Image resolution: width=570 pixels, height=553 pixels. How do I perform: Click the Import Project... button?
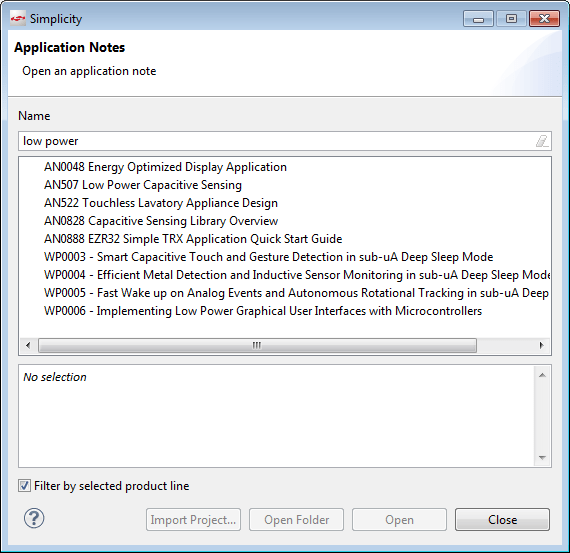point(193,520)
